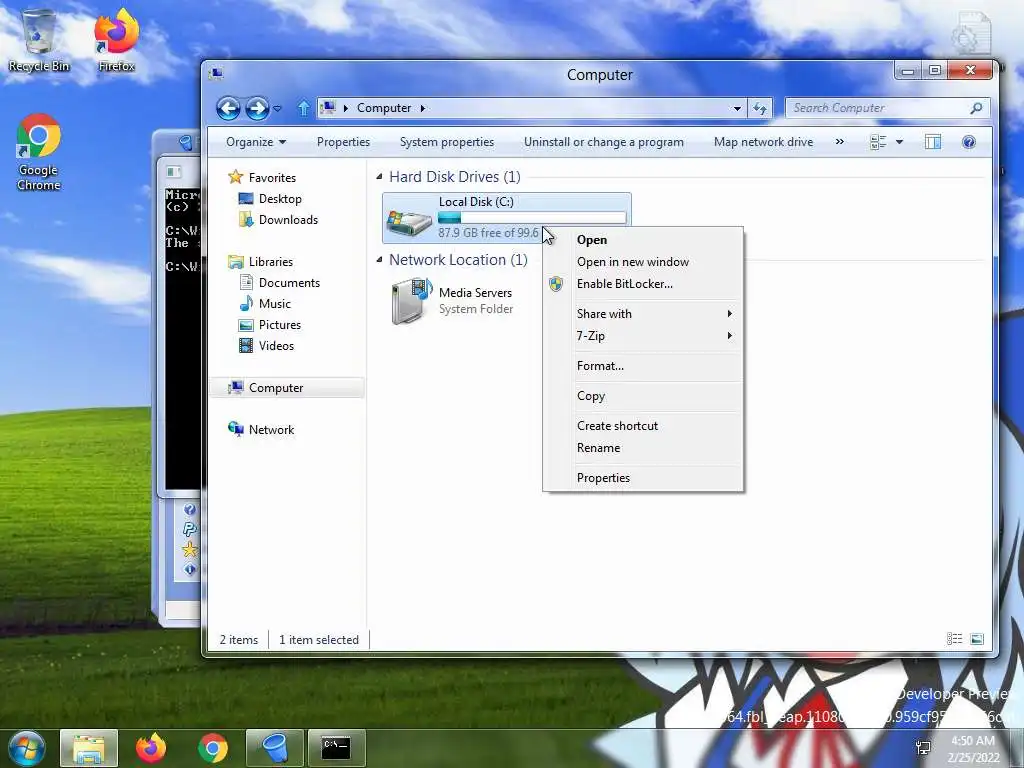Viewport: 1024px width, 768px height.
Task: Open Explorer help icon
Action: (x=968, y=142)
